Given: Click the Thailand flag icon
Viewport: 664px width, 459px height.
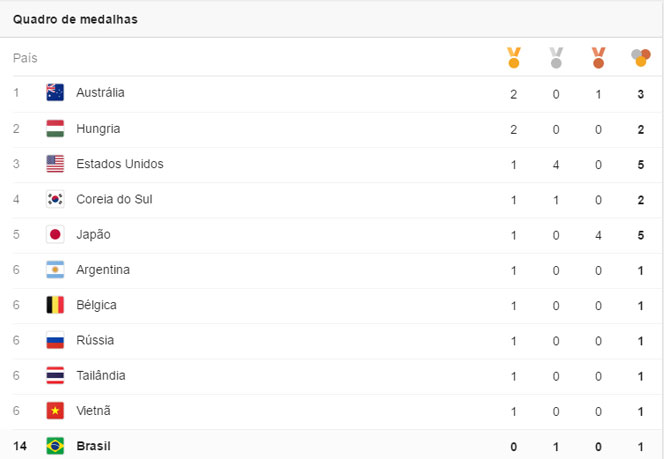Looking at the screenshot, I should coord(55,376).
